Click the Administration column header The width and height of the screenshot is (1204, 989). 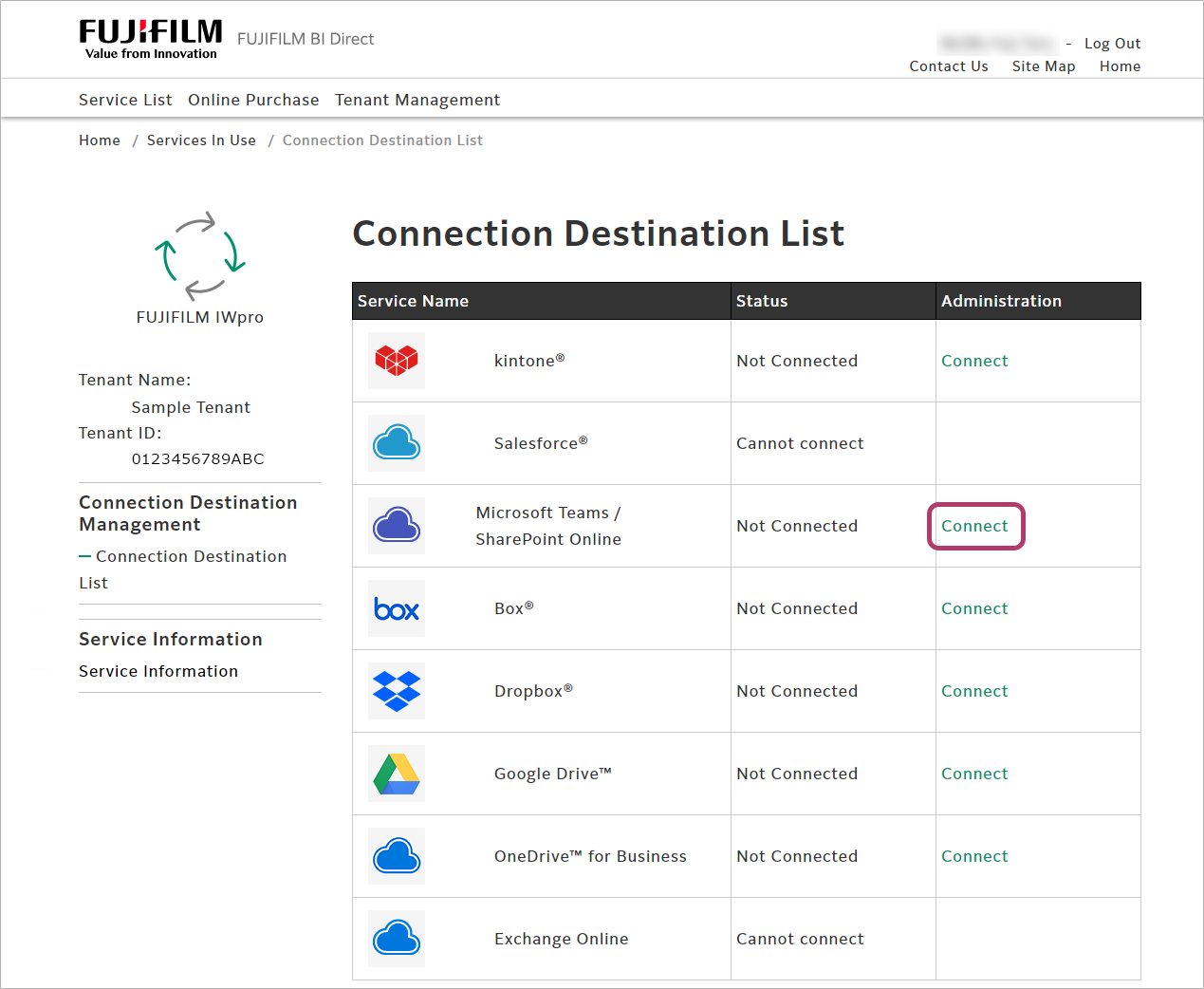click(1001, 301)
